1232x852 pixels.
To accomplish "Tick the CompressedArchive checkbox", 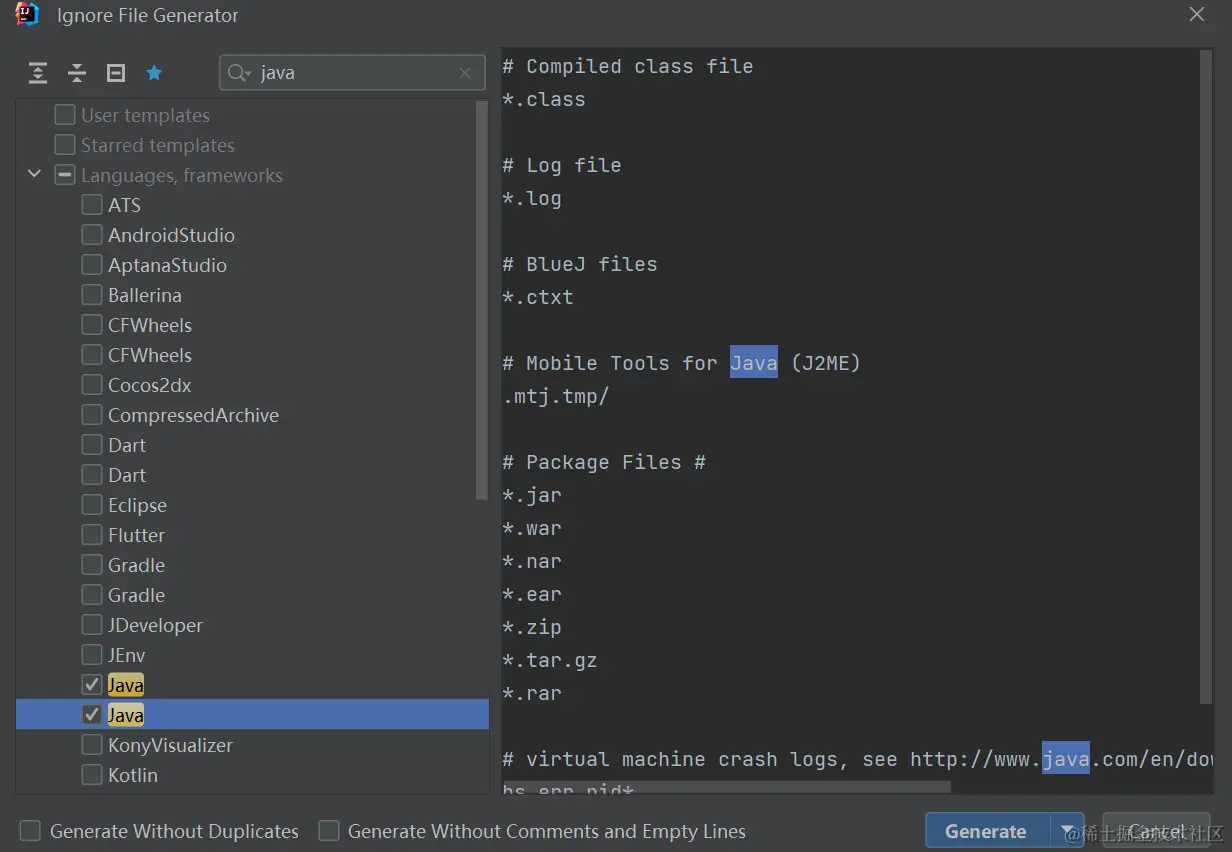I will tap(92, 415).
